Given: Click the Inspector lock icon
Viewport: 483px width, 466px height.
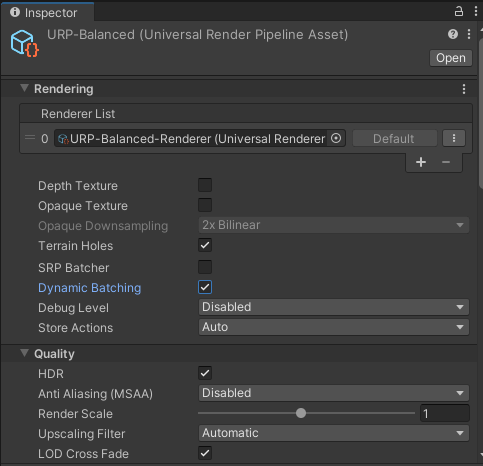Looking at the screenshot, I should pos(459,11).
